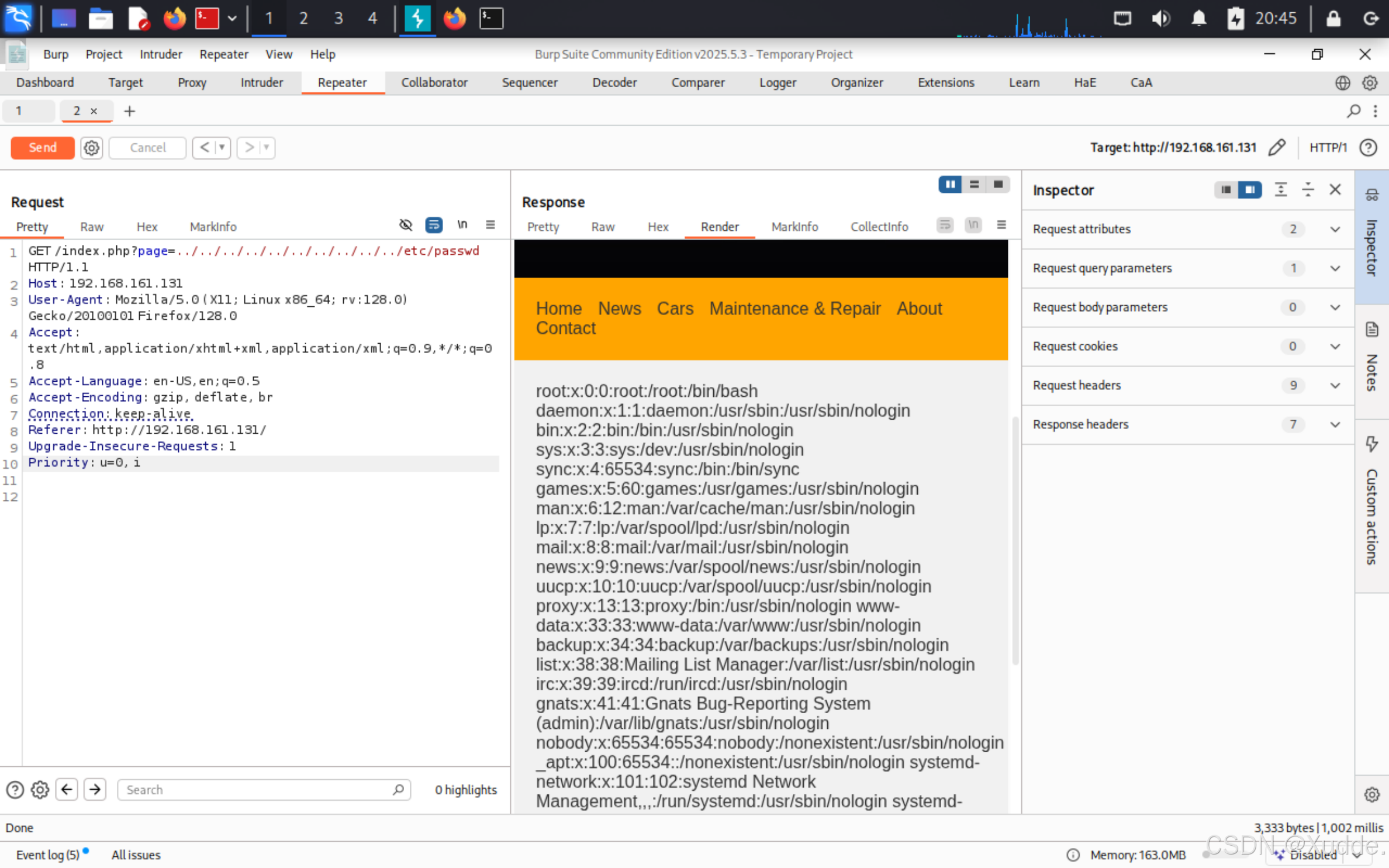
Task: Open previous request history dropdown arrow
Action: point(222,148)
